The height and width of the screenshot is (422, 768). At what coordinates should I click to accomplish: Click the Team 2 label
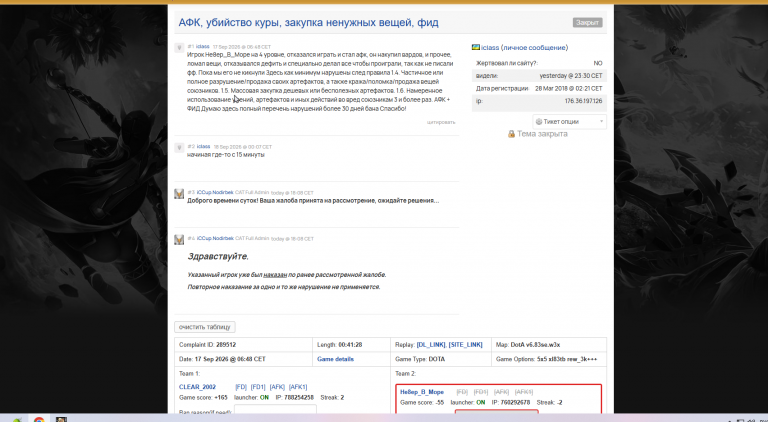click(406, 373)
